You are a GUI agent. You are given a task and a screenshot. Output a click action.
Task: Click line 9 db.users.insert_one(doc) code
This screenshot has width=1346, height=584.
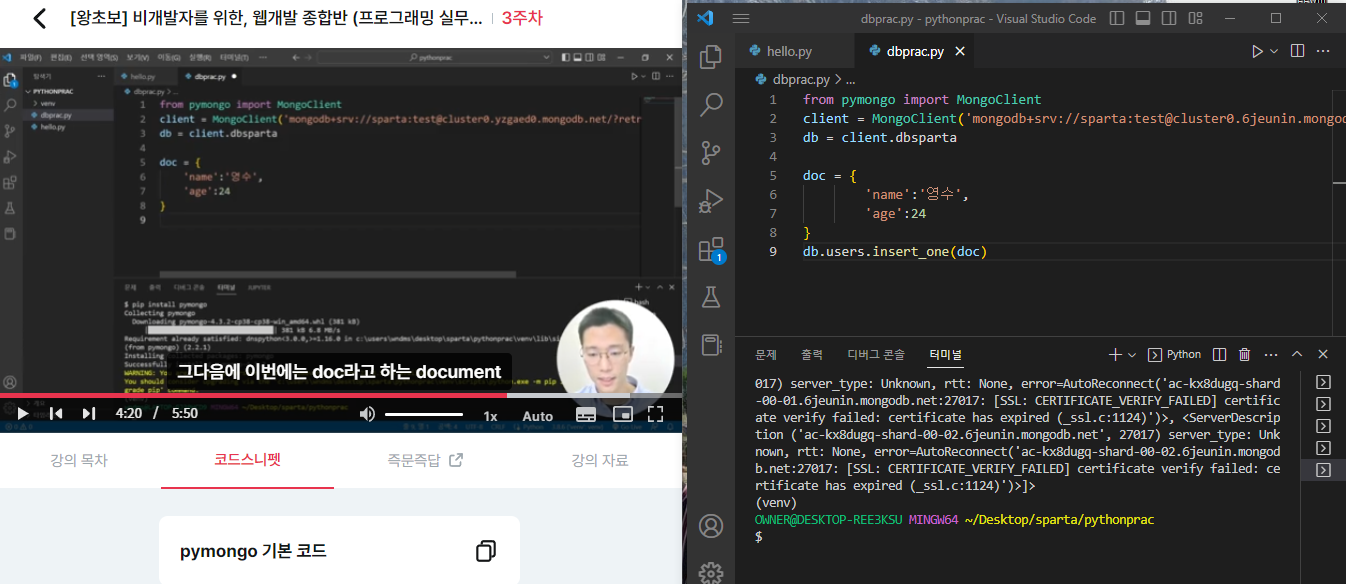click(895, 251)
